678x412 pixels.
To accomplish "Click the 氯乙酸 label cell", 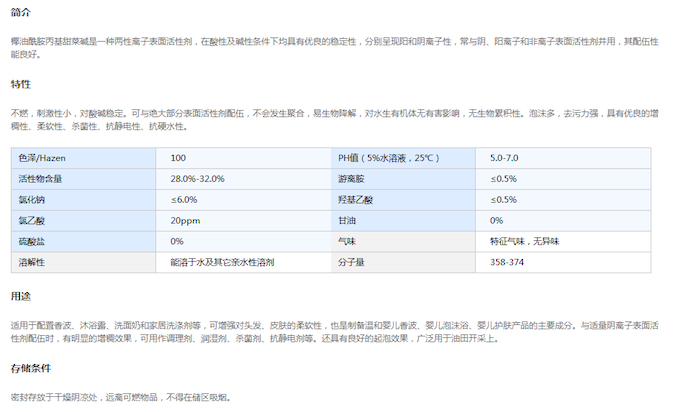I will (x=83, y=220).
